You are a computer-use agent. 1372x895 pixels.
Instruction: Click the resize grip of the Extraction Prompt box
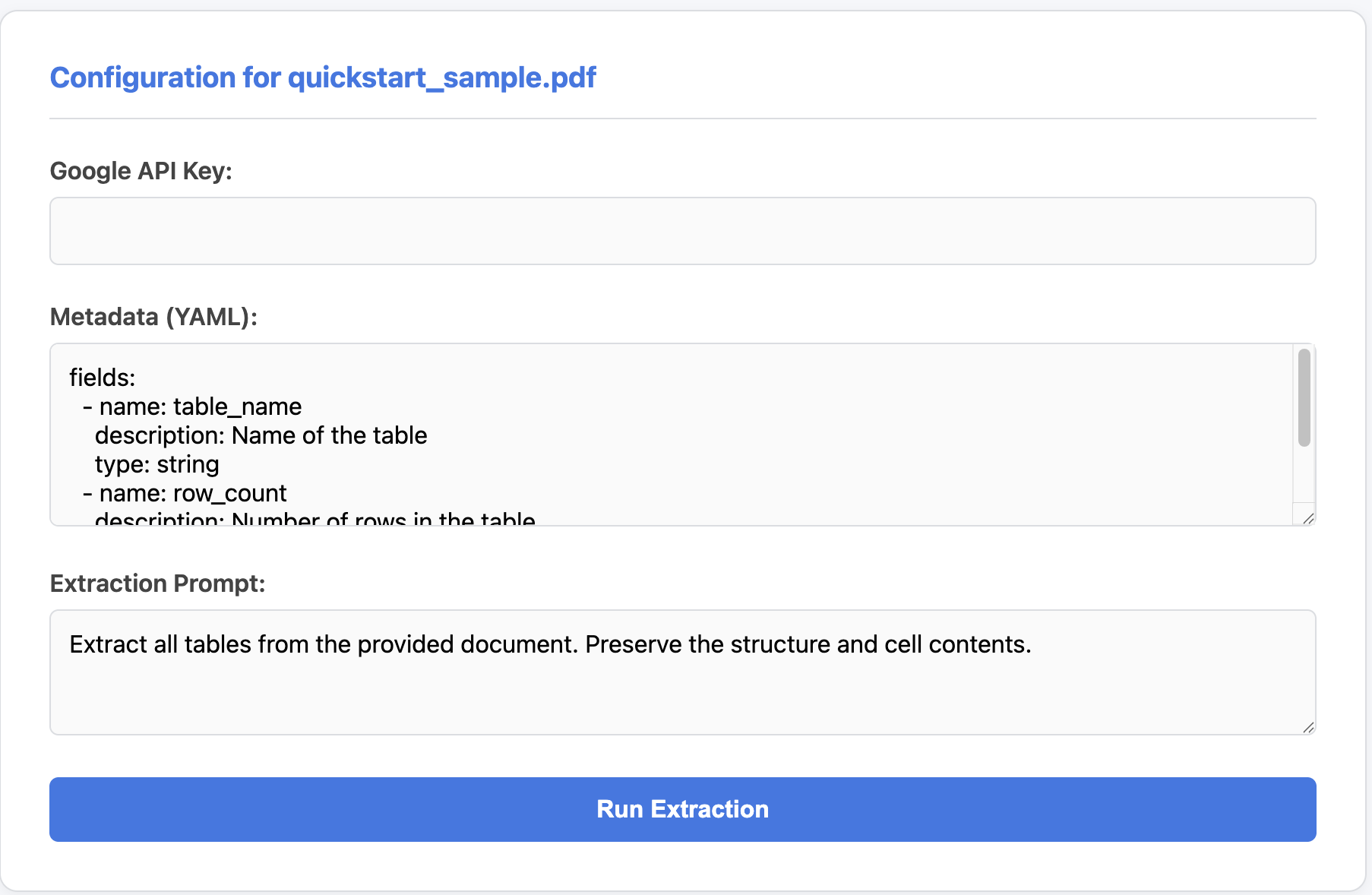pyautogui.click(x=1308, y=728)
